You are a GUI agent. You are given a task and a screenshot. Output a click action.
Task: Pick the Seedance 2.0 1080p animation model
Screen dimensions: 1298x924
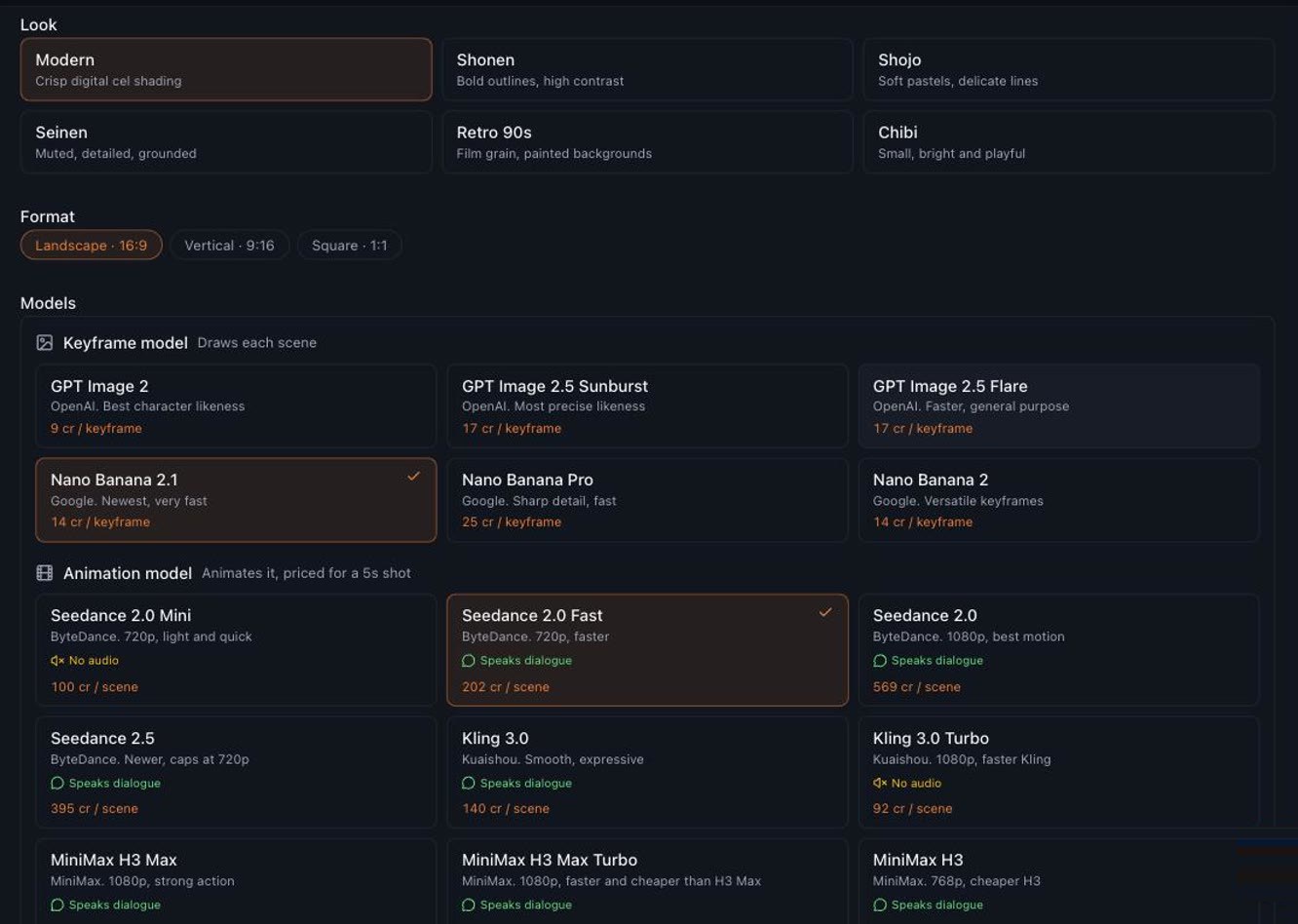tap(1059, 650)
